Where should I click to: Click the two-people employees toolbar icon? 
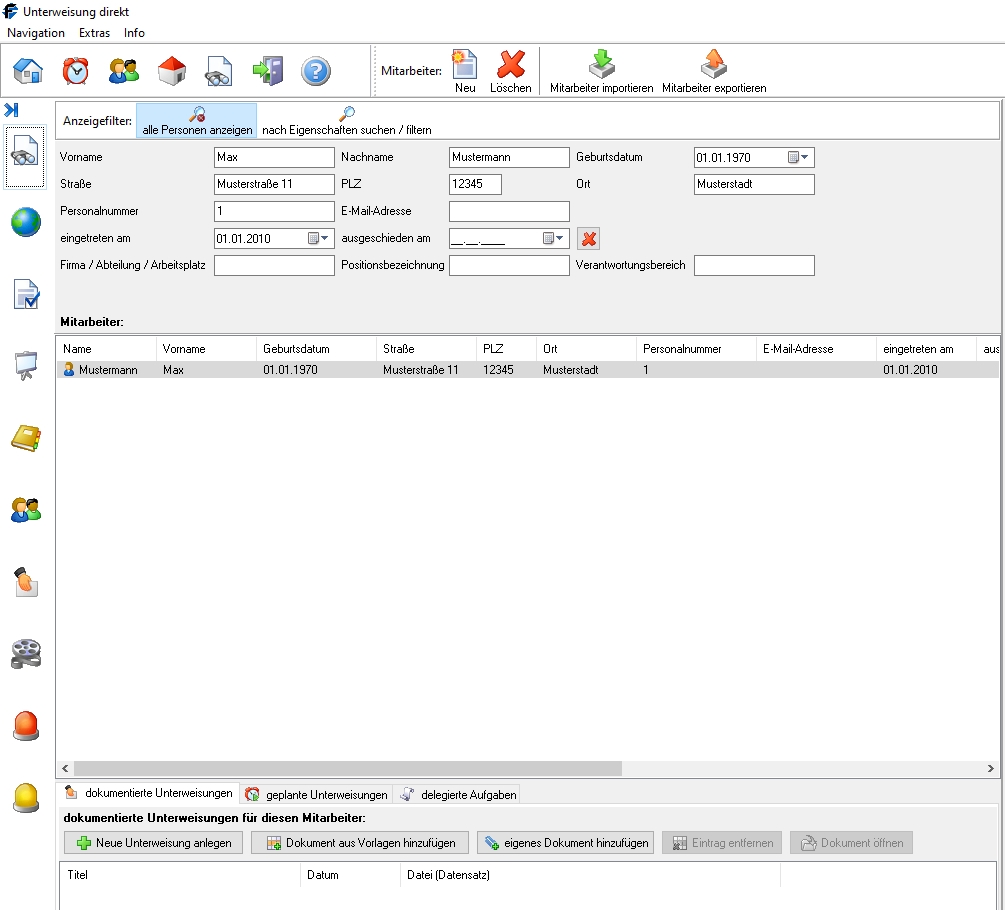tap(124, 71)
